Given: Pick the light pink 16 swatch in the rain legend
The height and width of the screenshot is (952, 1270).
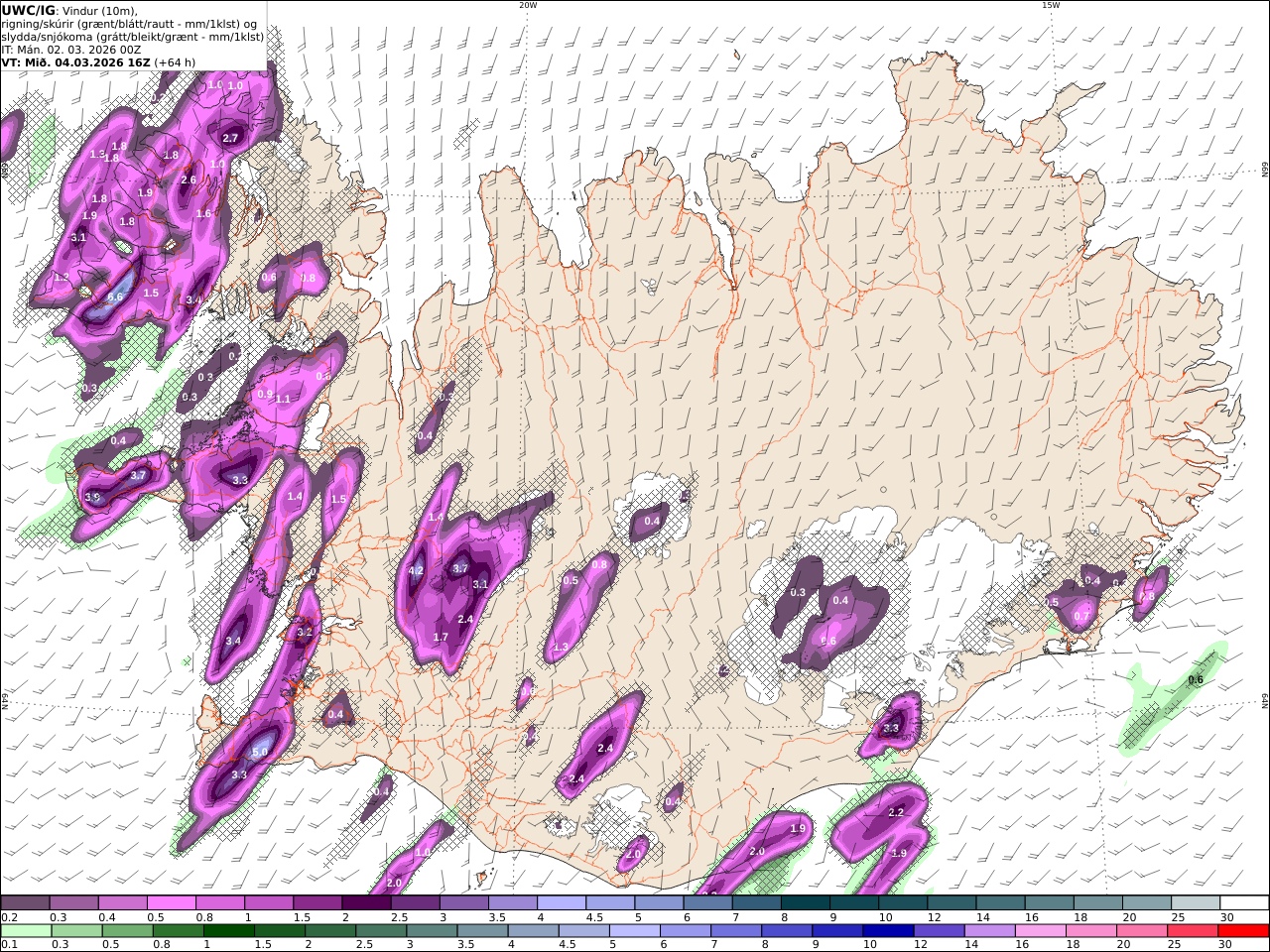Looking at the screenshot, I should tap(1039, 931).
